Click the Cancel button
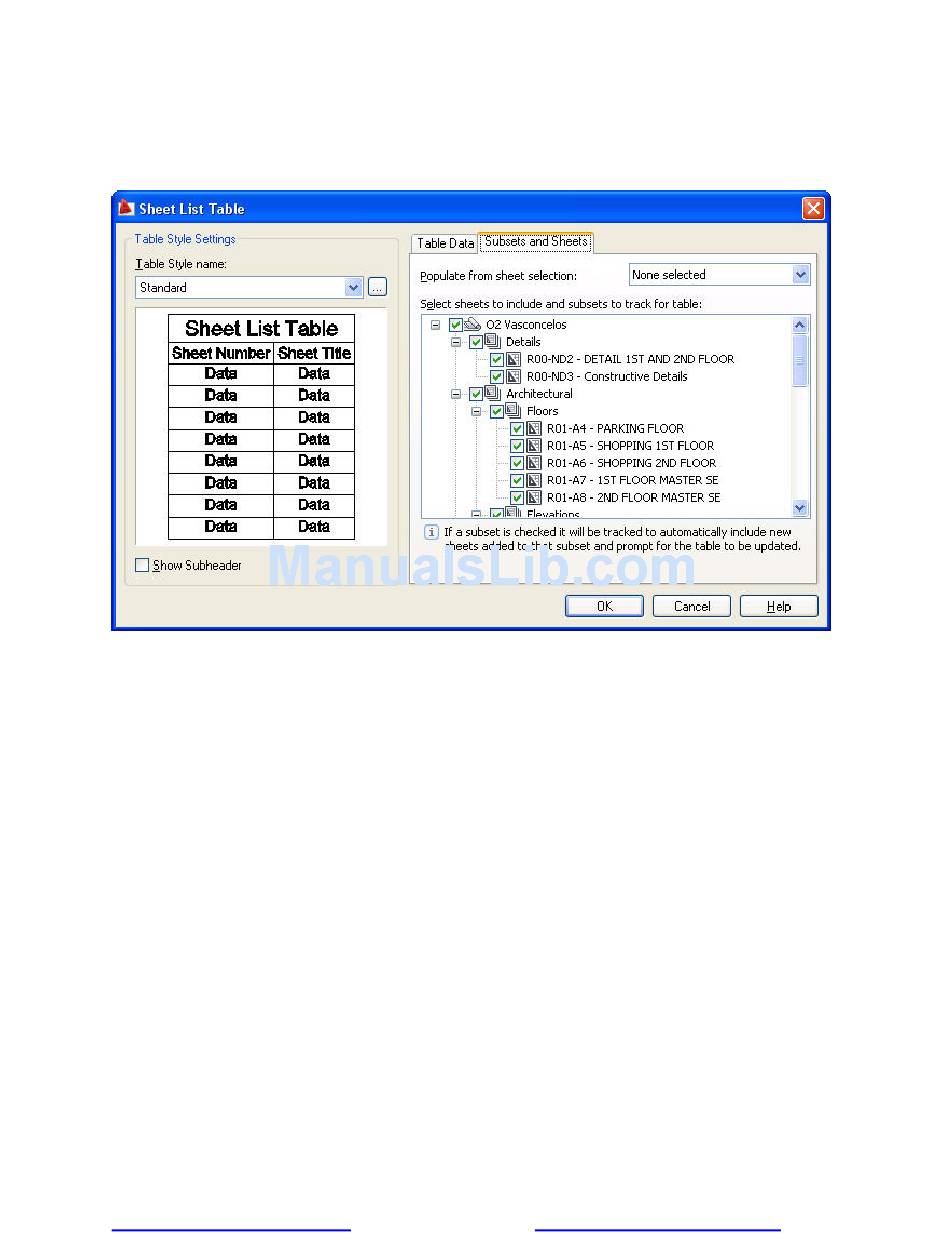 (x=692, y=606)
